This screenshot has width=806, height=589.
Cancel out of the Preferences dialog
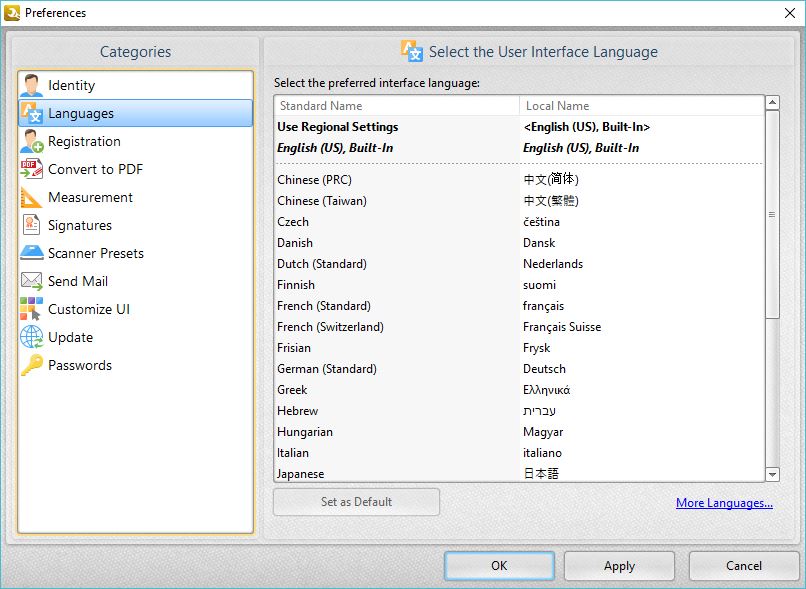point(743,565)
